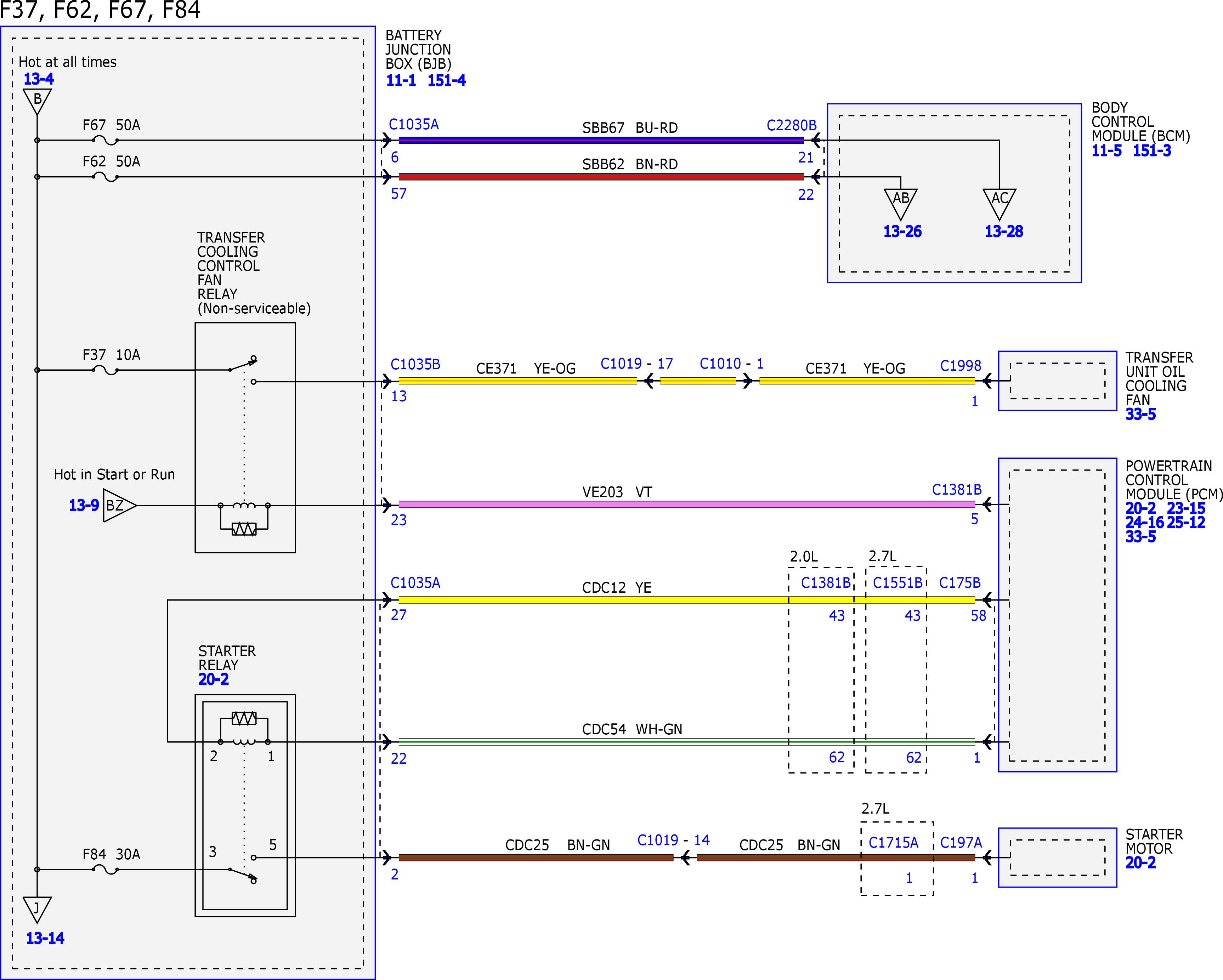The width and height of the screenshot is (1223, 980).
Task: Open BCM page link 11-5
Action: coord(1106,150)
